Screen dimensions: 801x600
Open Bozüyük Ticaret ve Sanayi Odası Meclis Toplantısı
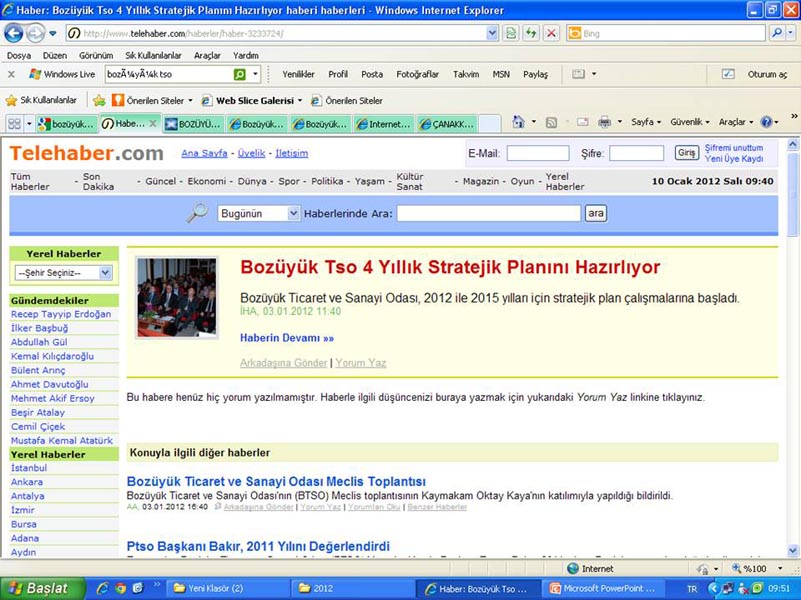(x=276, y=481)
